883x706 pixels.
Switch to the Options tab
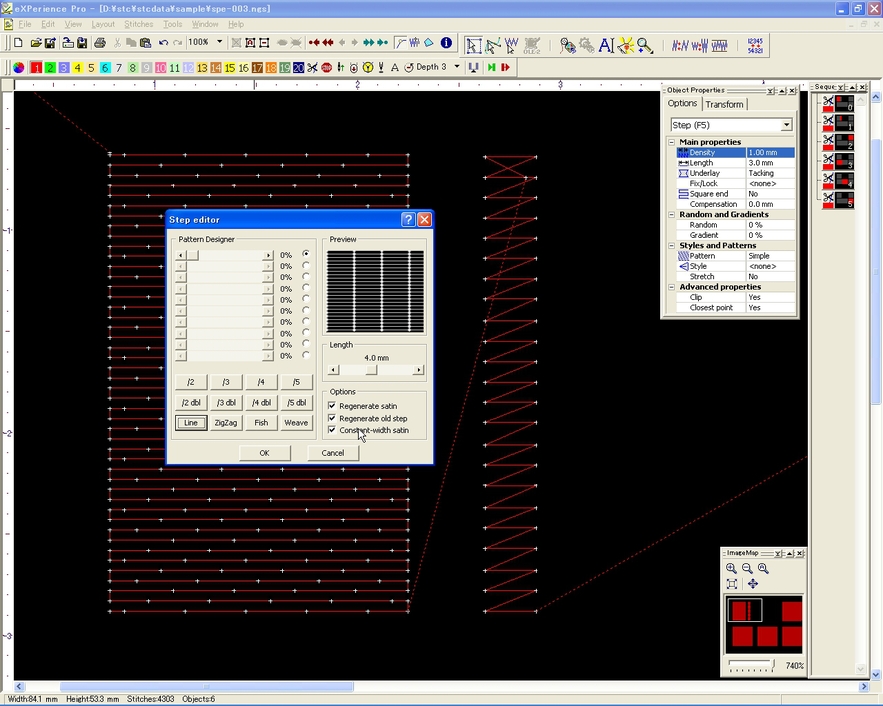[x=682, y=104]
